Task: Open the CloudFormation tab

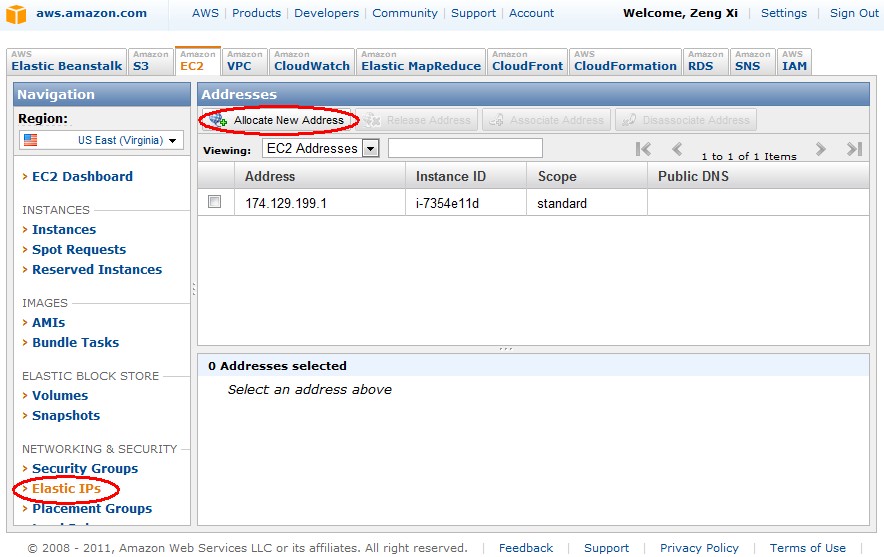Action: pos(625,61)
